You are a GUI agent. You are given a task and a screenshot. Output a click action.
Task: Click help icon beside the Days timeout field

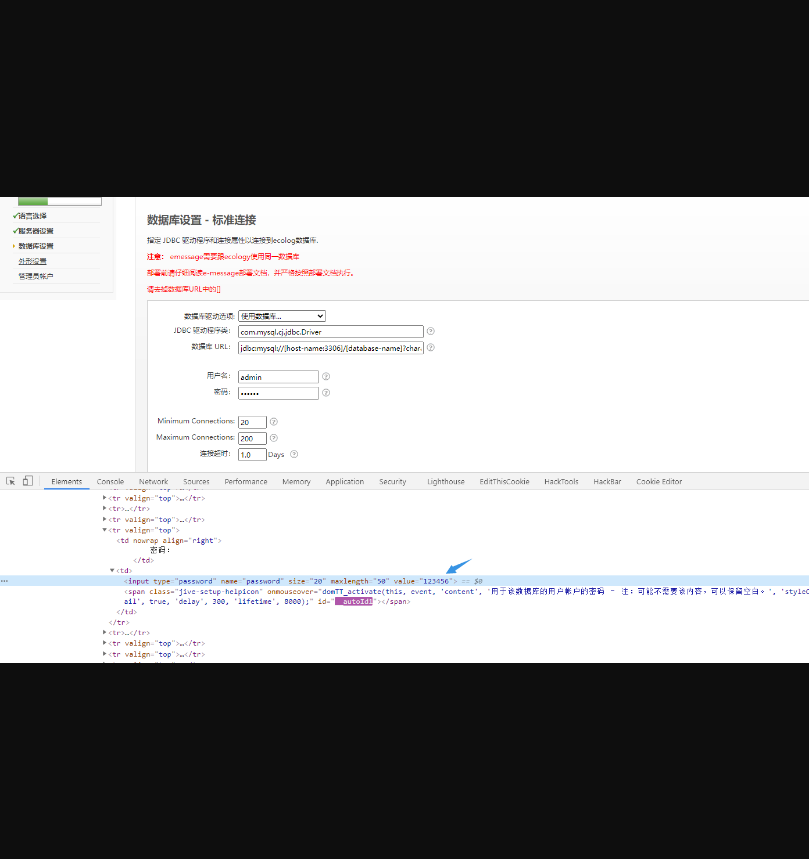(294, 453)
